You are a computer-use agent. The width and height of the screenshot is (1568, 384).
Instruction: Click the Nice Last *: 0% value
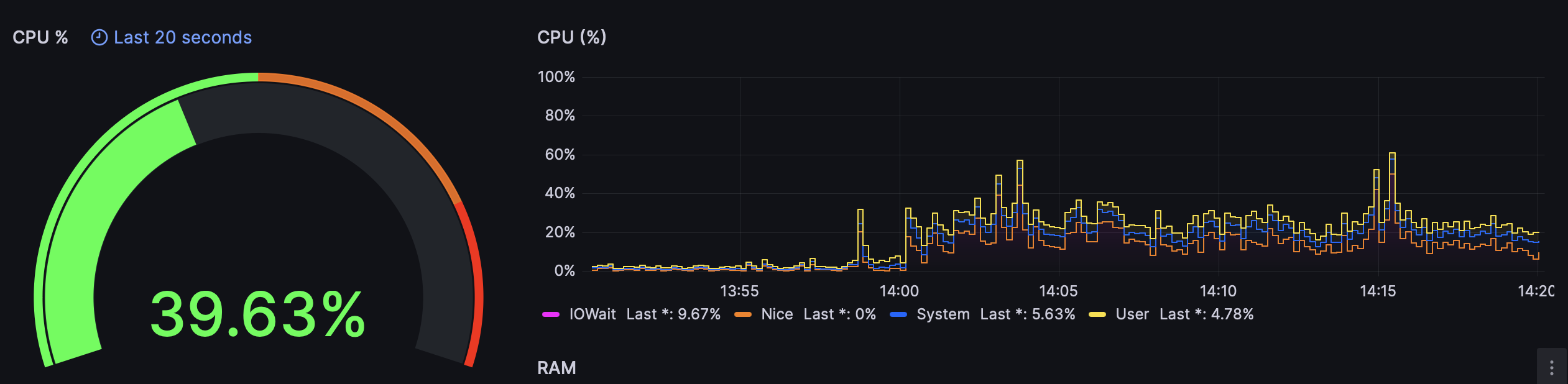[839, 314]
